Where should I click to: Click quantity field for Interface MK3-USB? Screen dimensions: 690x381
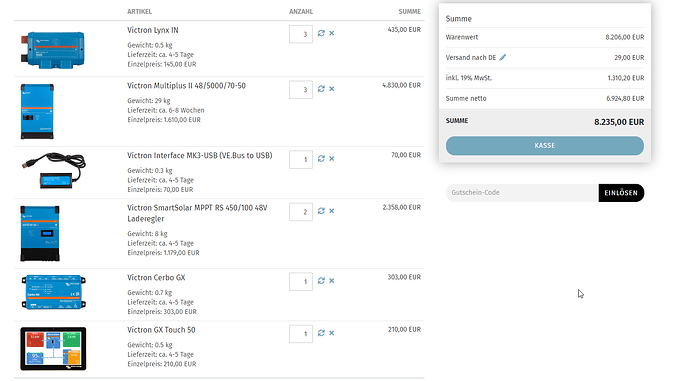click(301, 160)
